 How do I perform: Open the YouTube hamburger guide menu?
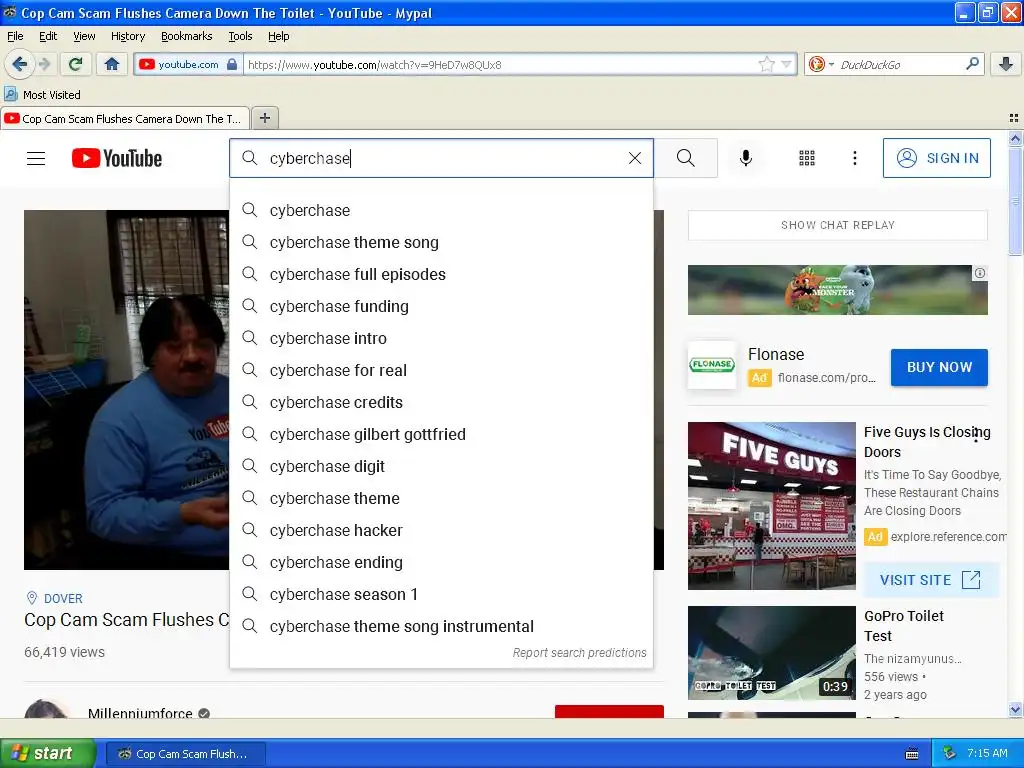tap(36, 158)
